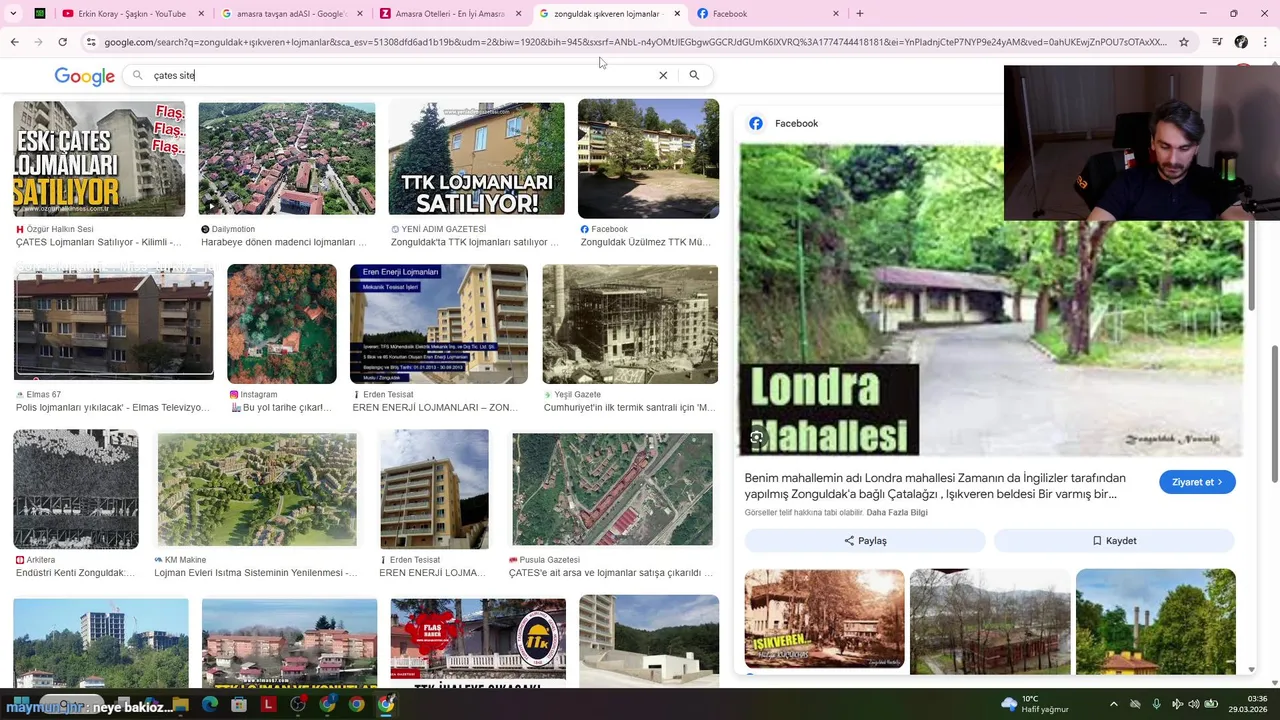The width and height of the screenshot is (1280, 720).
Task: Open a new tab with the plus button
Action: pyautogui.click(x=859, y=14)
